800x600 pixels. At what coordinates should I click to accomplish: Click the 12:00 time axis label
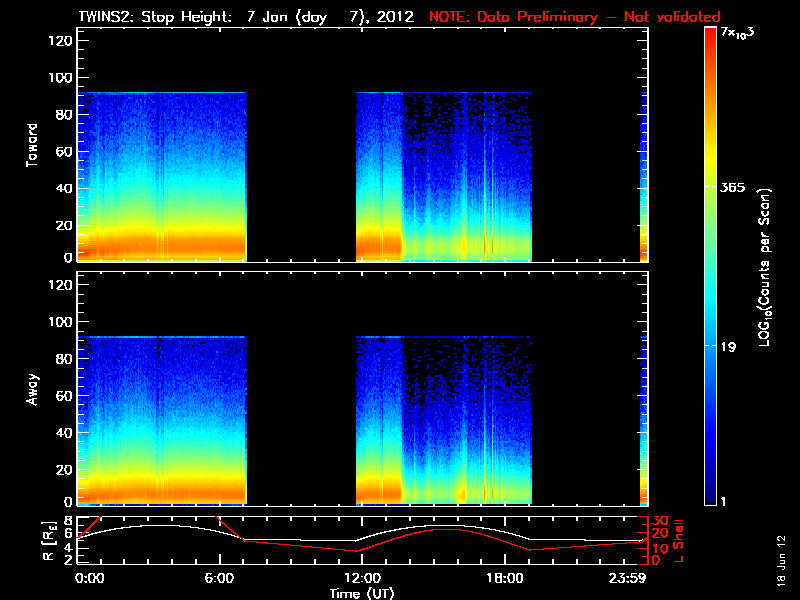click(x=363, y=578)
